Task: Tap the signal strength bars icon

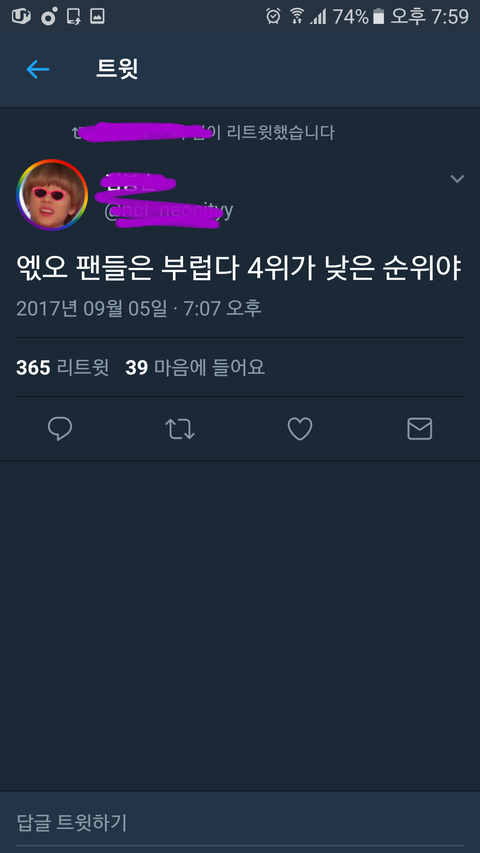Action: coord(318,17)
